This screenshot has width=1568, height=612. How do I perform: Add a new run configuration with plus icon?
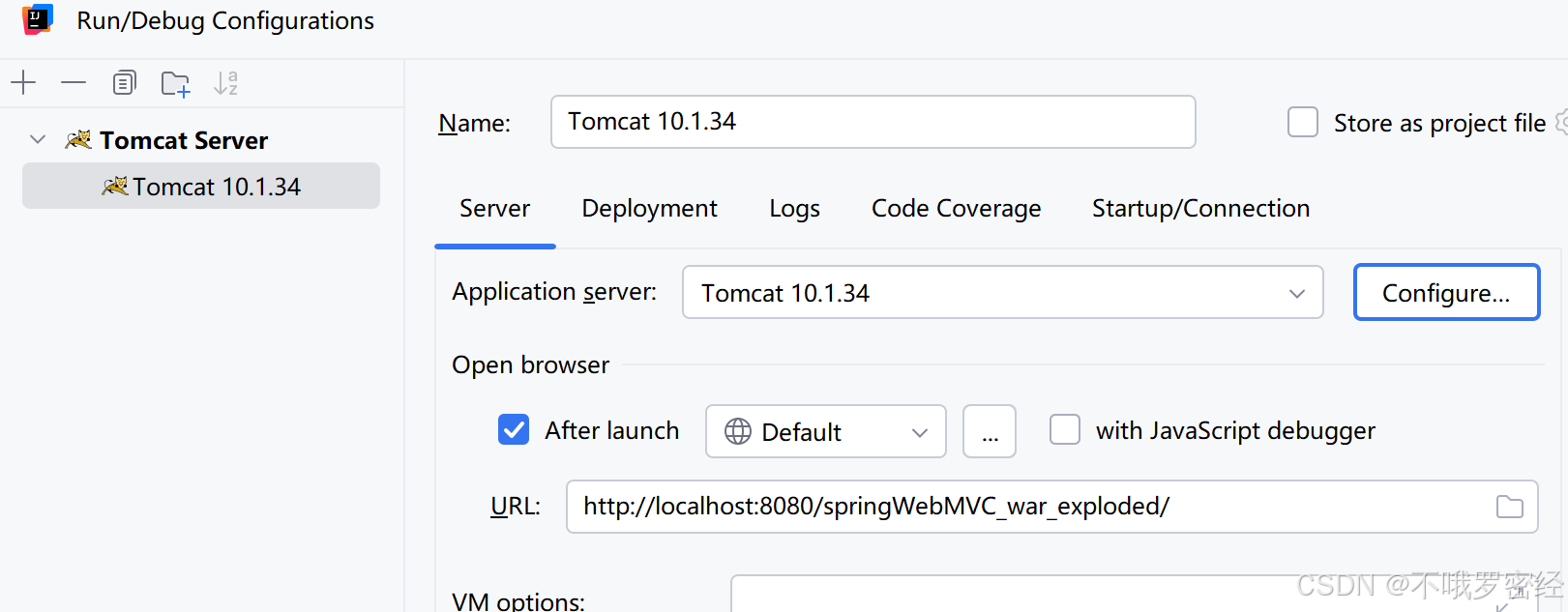[23, 83]
